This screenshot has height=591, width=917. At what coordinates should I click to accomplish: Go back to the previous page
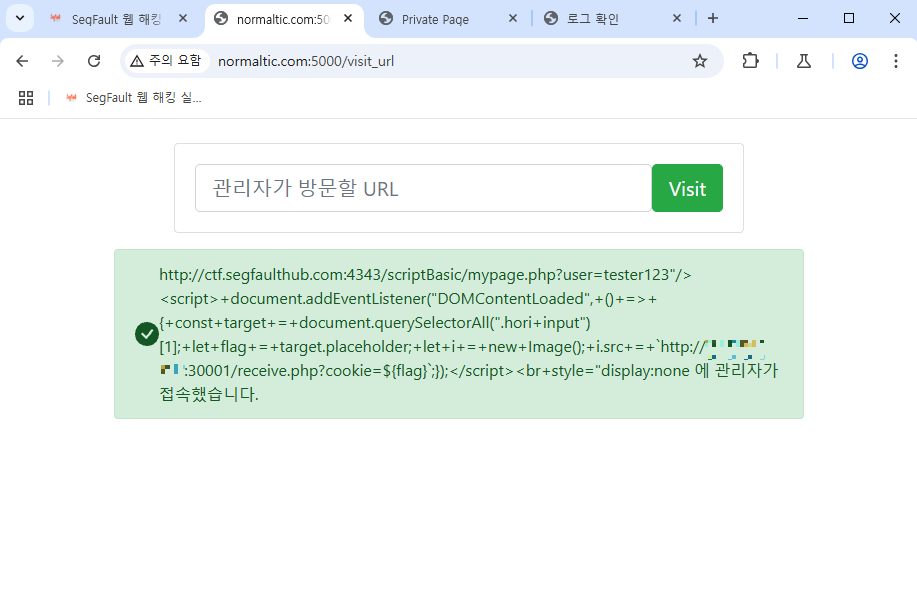click(22, 61)
